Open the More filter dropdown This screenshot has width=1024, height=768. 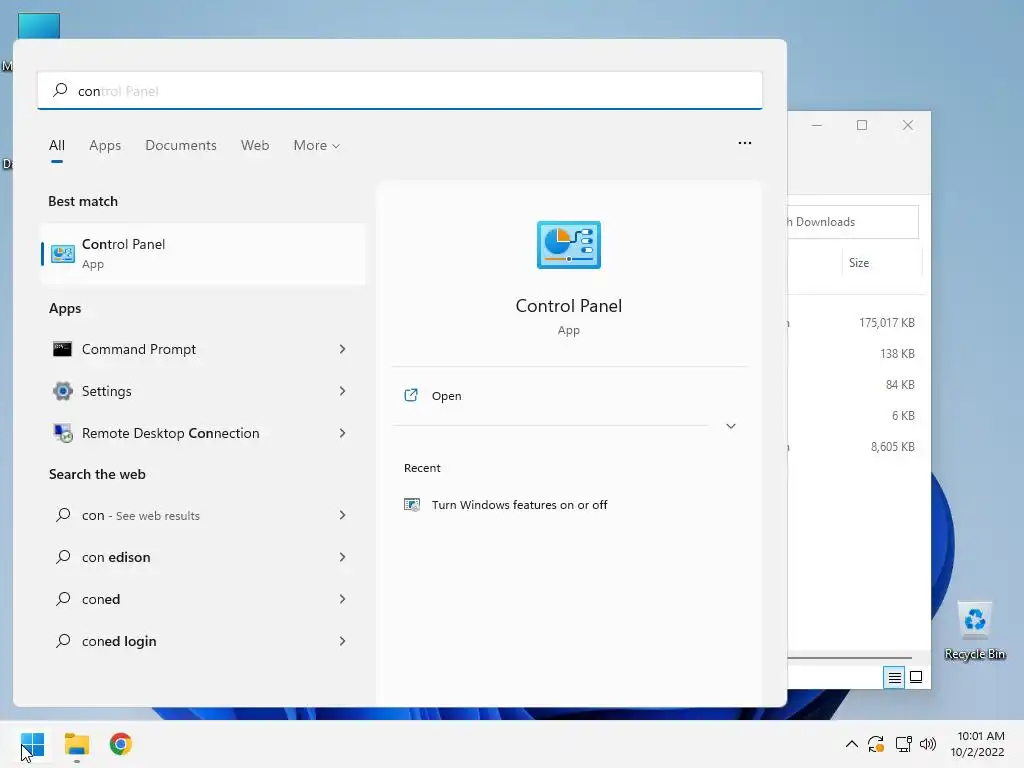pos(317,146)
